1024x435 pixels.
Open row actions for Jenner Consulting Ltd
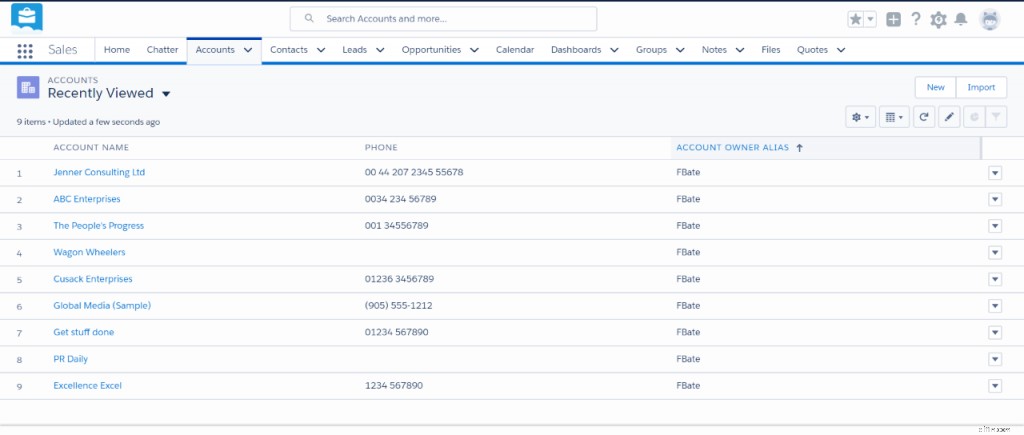(995, 173)
